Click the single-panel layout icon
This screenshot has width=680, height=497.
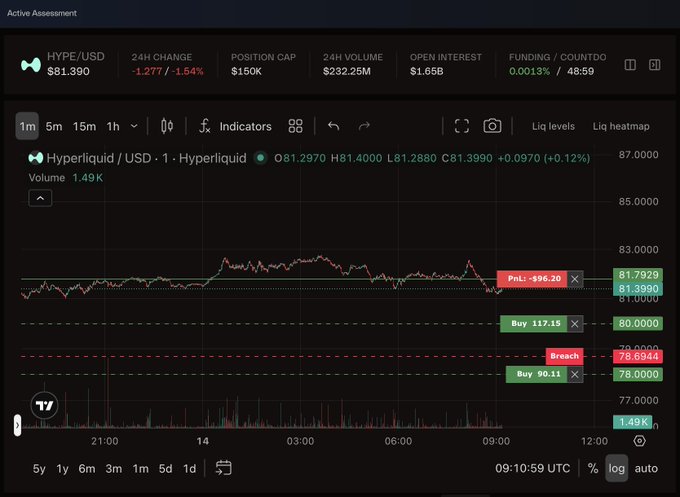pyautogui.click(x=630, y=65)
